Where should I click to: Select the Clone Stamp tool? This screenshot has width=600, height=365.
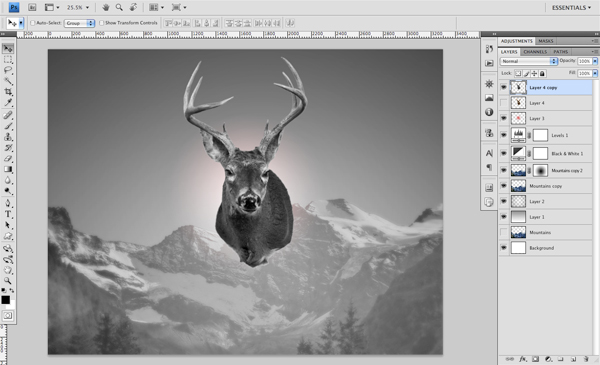tap(8, 137)
